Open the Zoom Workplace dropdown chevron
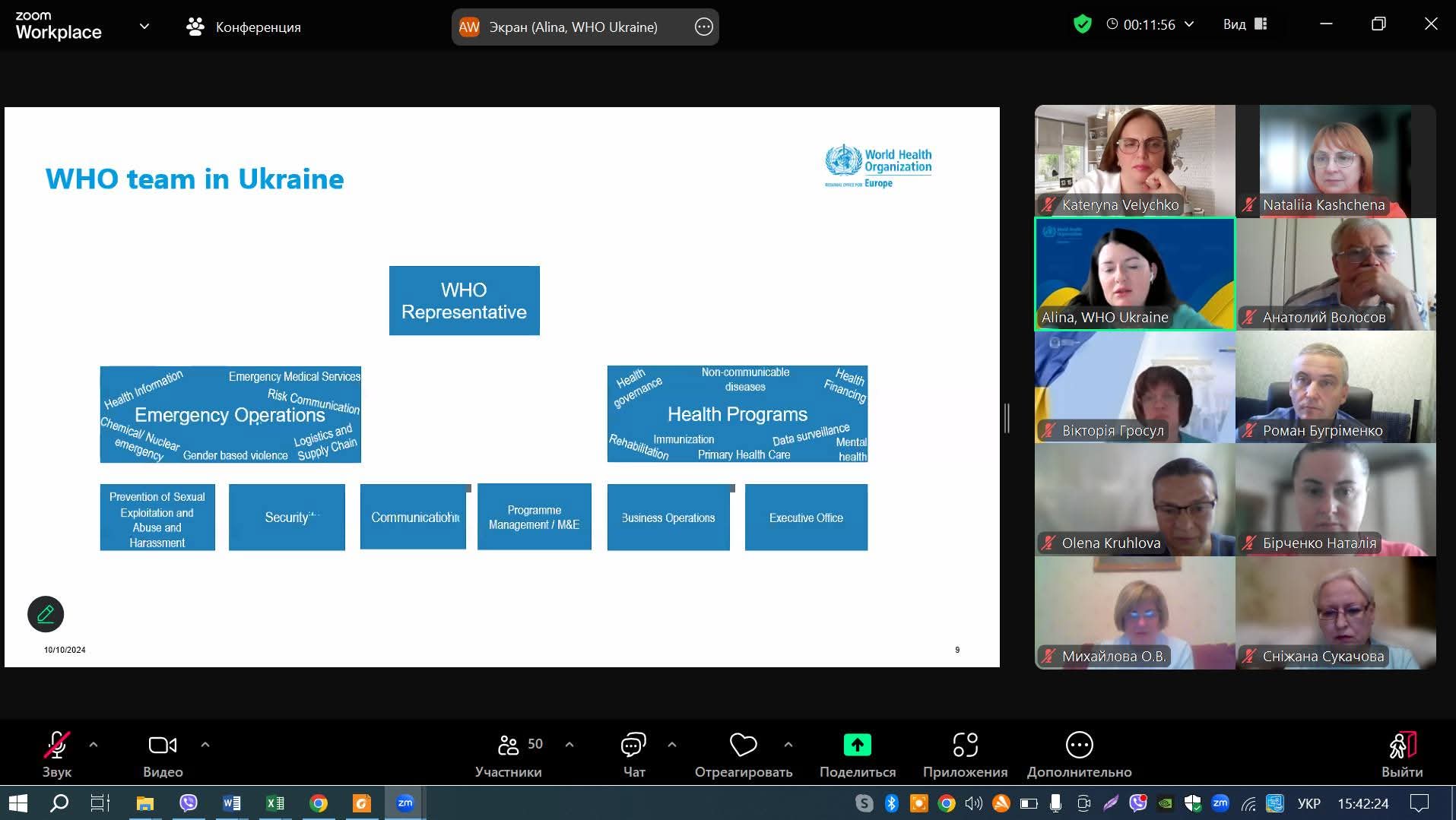Screen dimensions: 1456x820 click(x=144, y=27)
